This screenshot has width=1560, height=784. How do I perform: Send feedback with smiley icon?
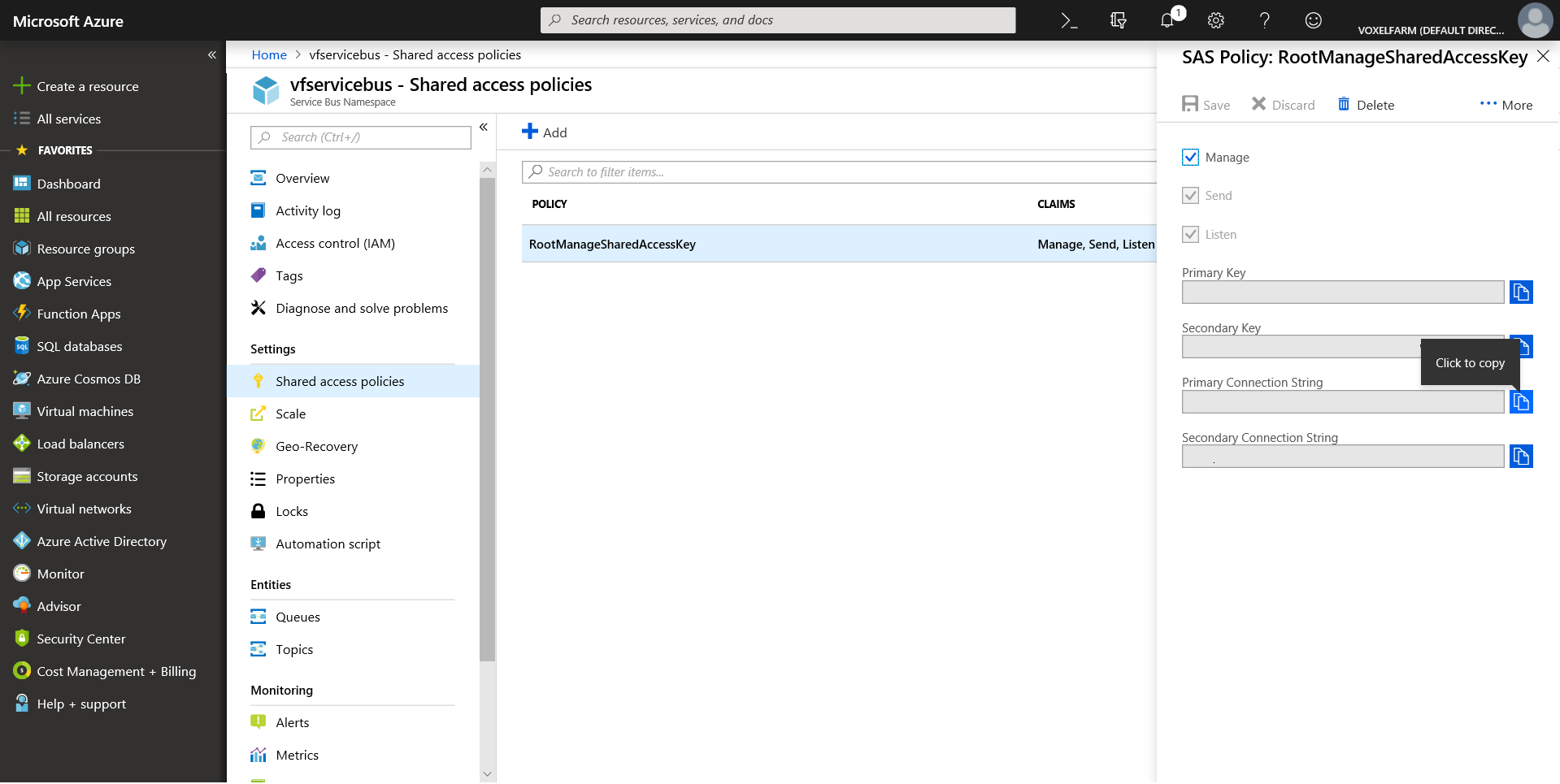tap(1314, 21)
